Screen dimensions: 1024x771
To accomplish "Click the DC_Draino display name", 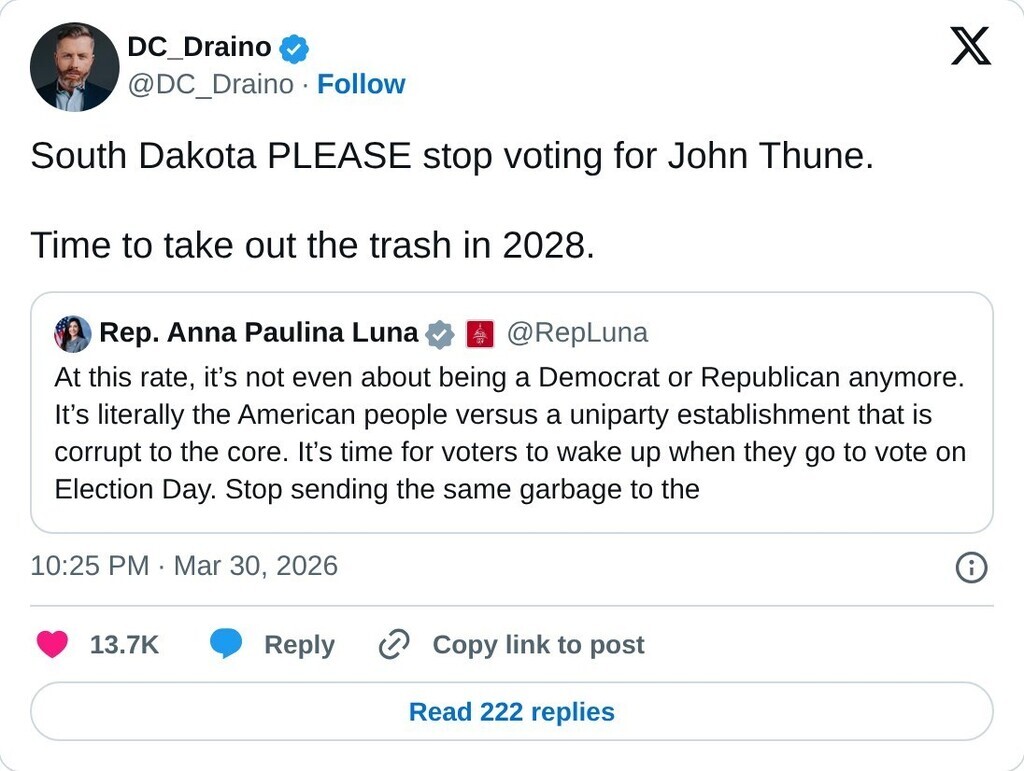I will pos(199,47).
